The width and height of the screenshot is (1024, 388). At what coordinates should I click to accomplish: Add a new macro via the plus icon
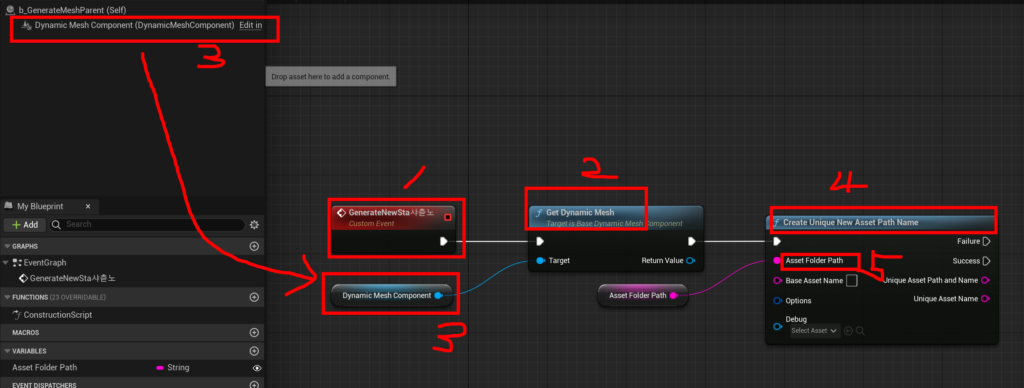click(255, 332)
